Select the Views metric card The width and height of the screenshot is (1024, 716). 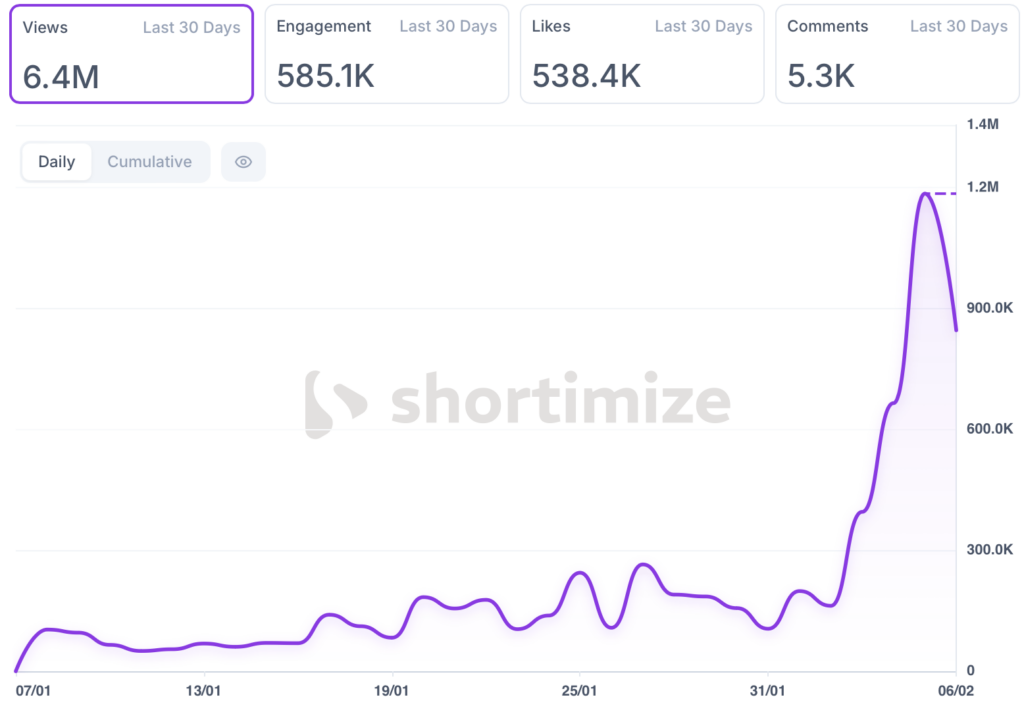click(x=131, y=54)
